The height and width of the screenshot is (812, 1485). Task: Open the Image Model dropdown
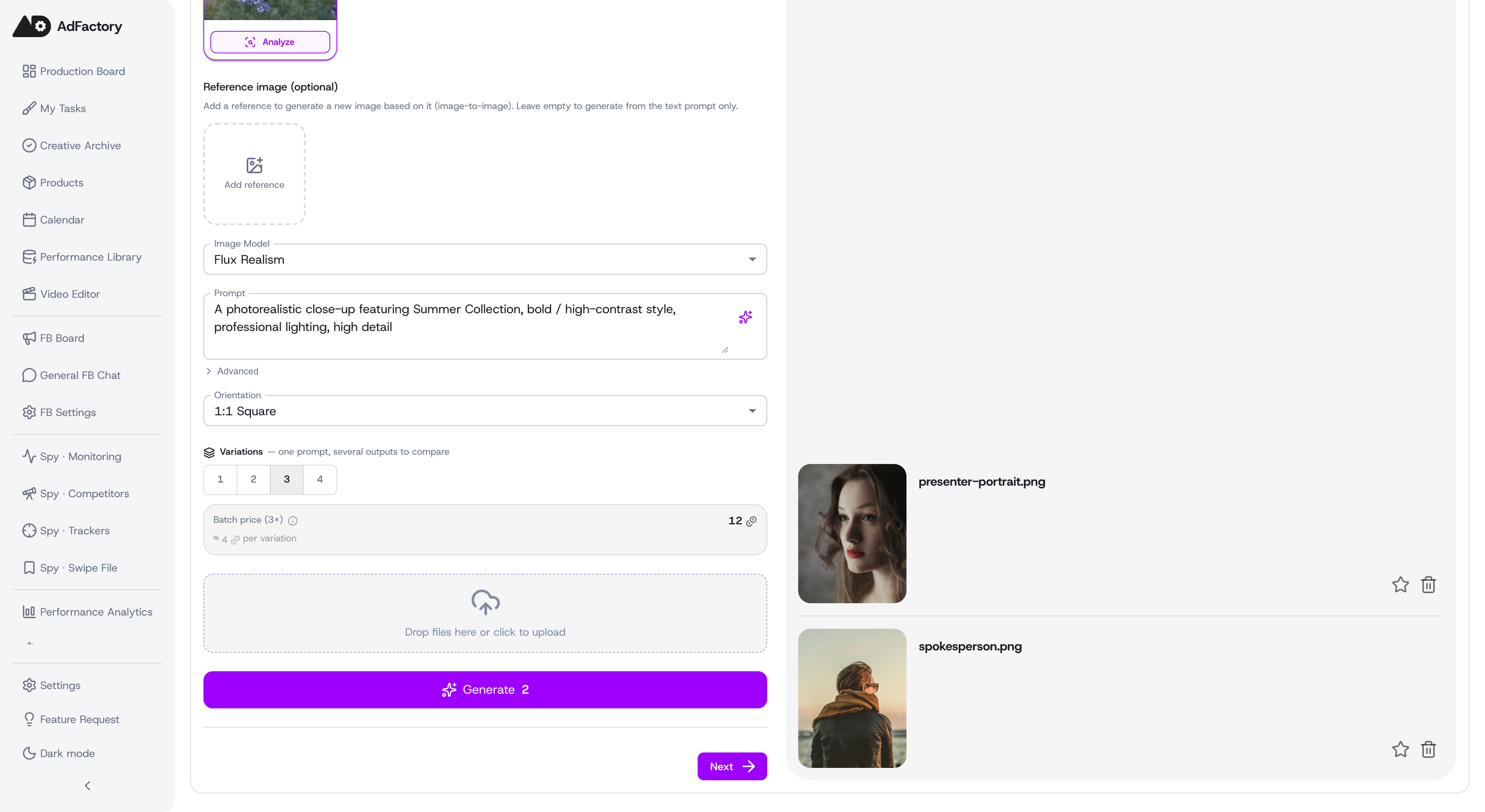pyautogui.click(x=485, y=259)
